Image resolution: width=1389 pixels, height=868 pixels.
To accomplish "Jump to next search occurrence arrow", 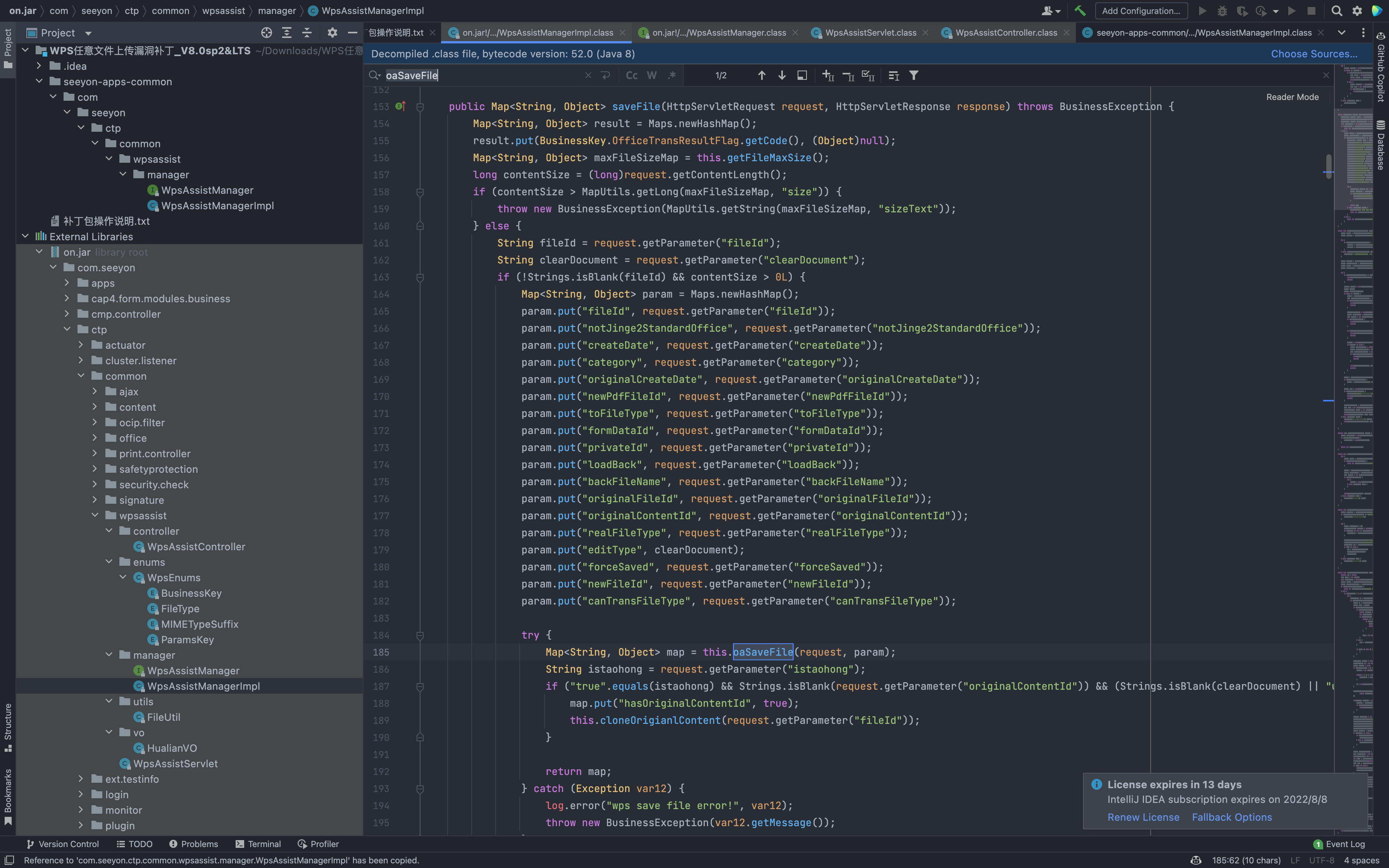I will [x=782, y=75].
